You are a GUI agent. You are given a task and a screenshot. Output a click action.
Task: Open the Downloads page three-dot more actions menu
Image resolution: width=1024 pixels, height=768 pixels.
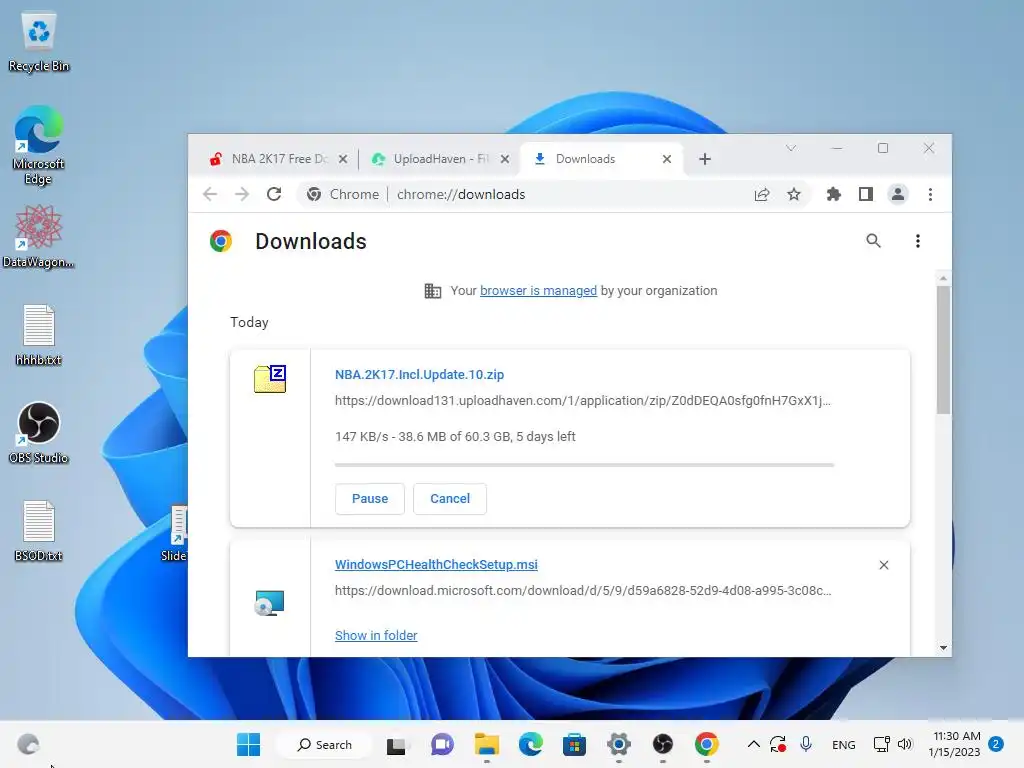click(x=918, y=241)
